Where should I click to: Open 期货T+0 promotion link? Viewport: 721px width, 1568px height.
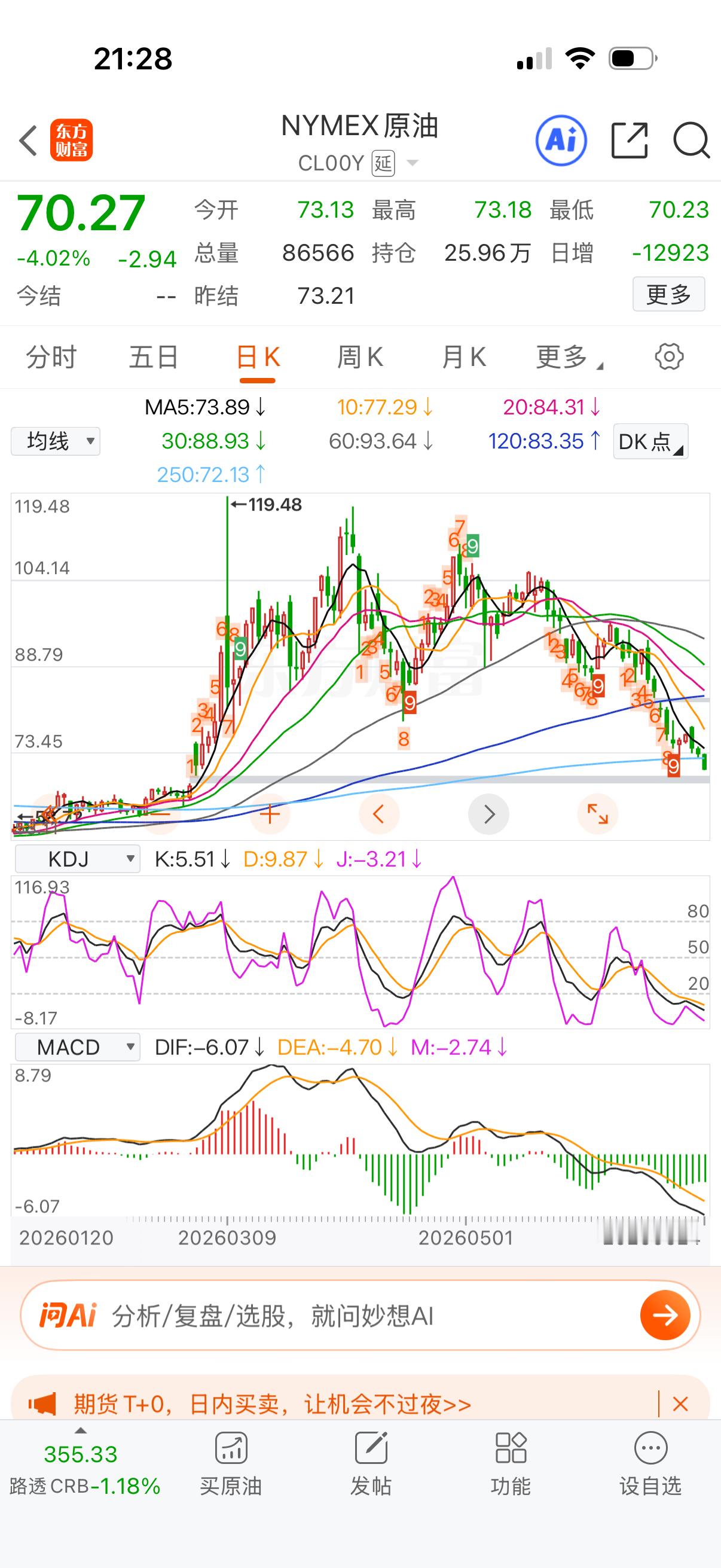click(x=273, y=1405)
